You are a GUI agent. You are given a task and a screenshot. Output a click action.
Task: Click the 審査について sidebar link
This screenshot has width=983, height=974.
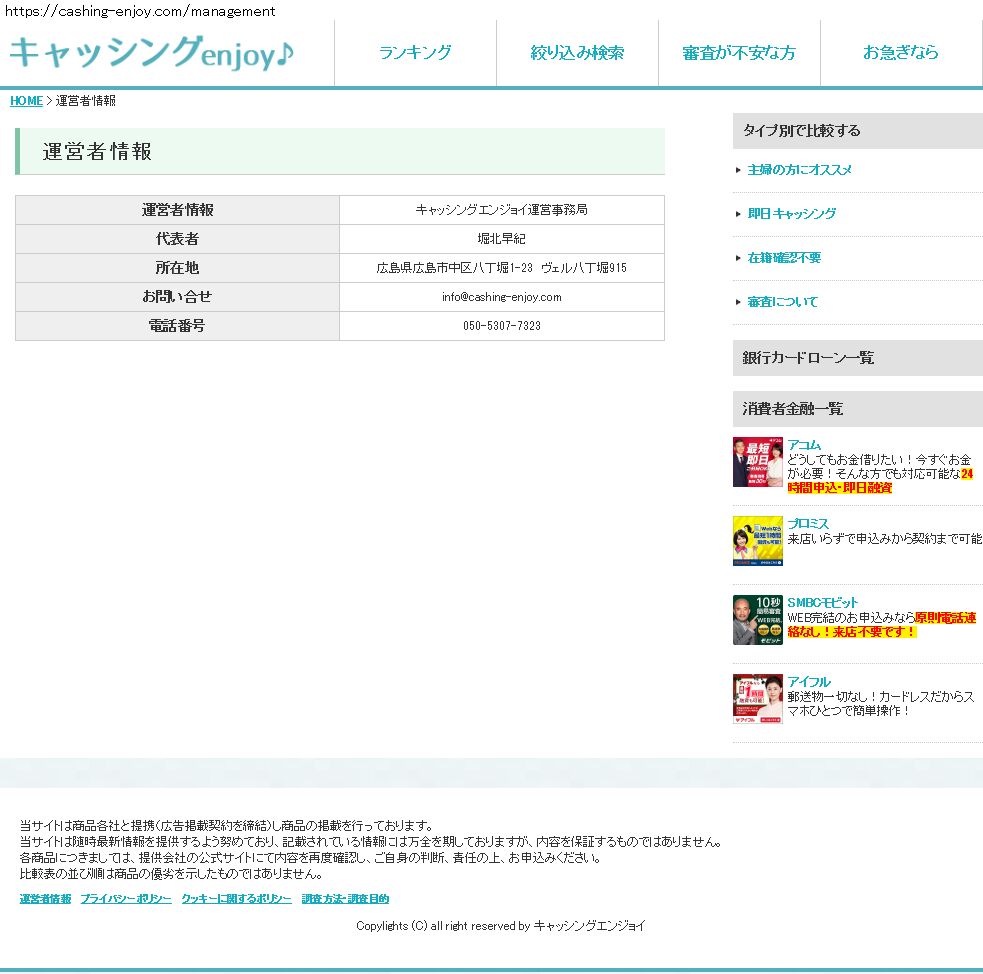click(782, 302)
